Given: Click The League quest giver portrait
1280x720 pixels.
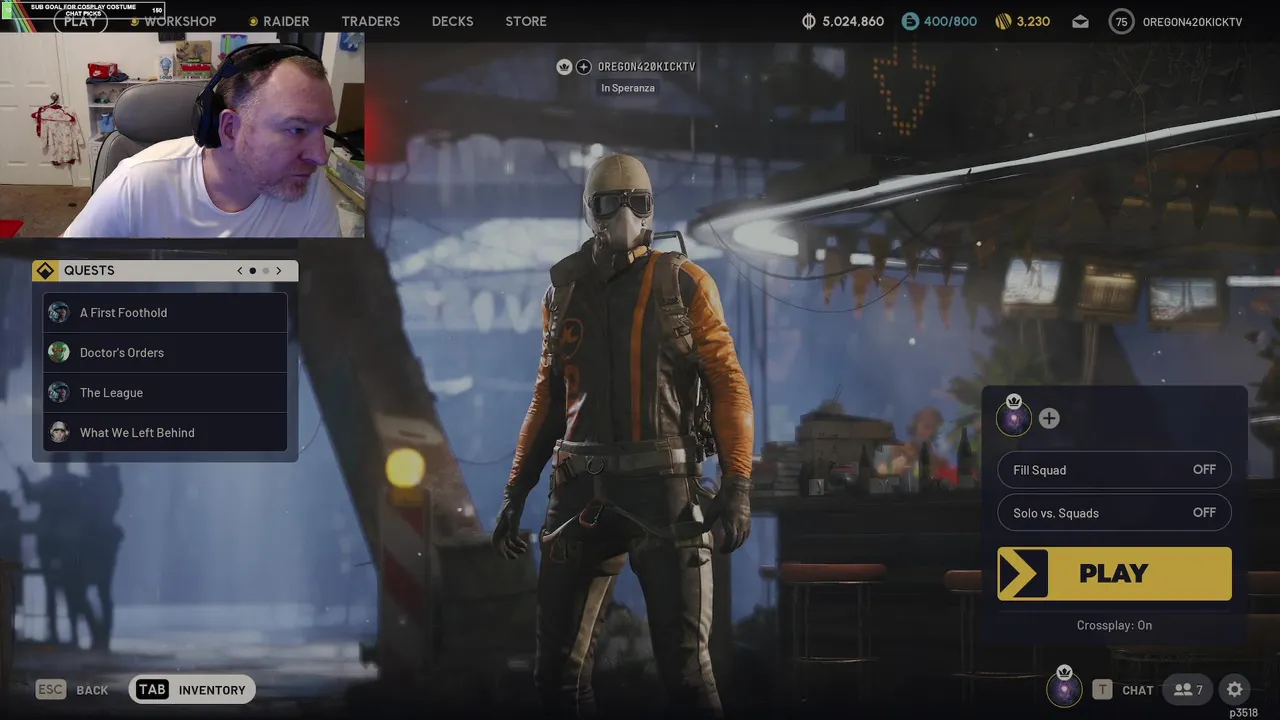Looking at the screenshot, I should [x=59, y=393].
